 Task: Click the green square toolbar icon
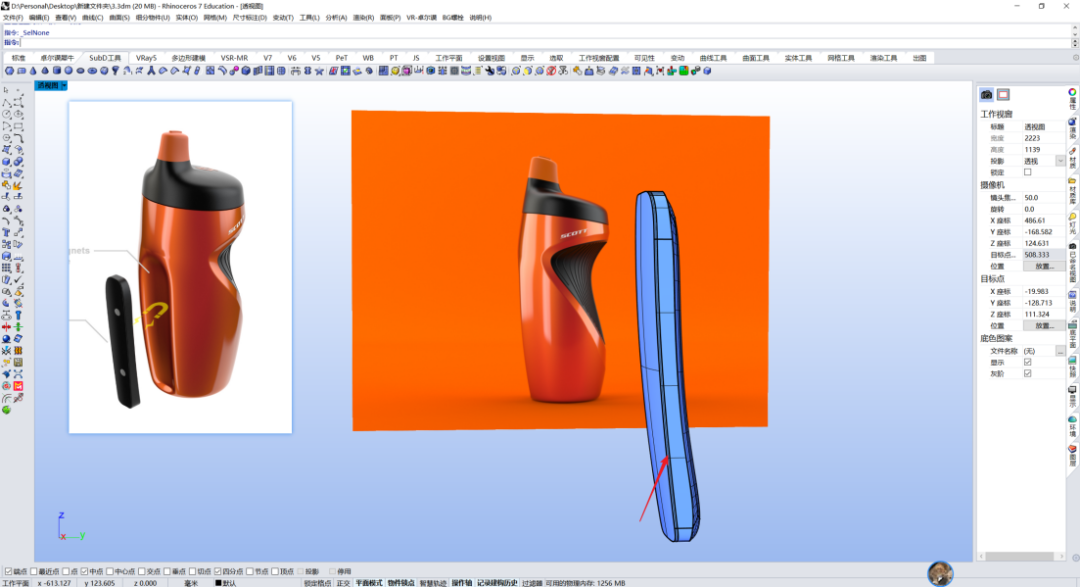[x=683, y=71]
